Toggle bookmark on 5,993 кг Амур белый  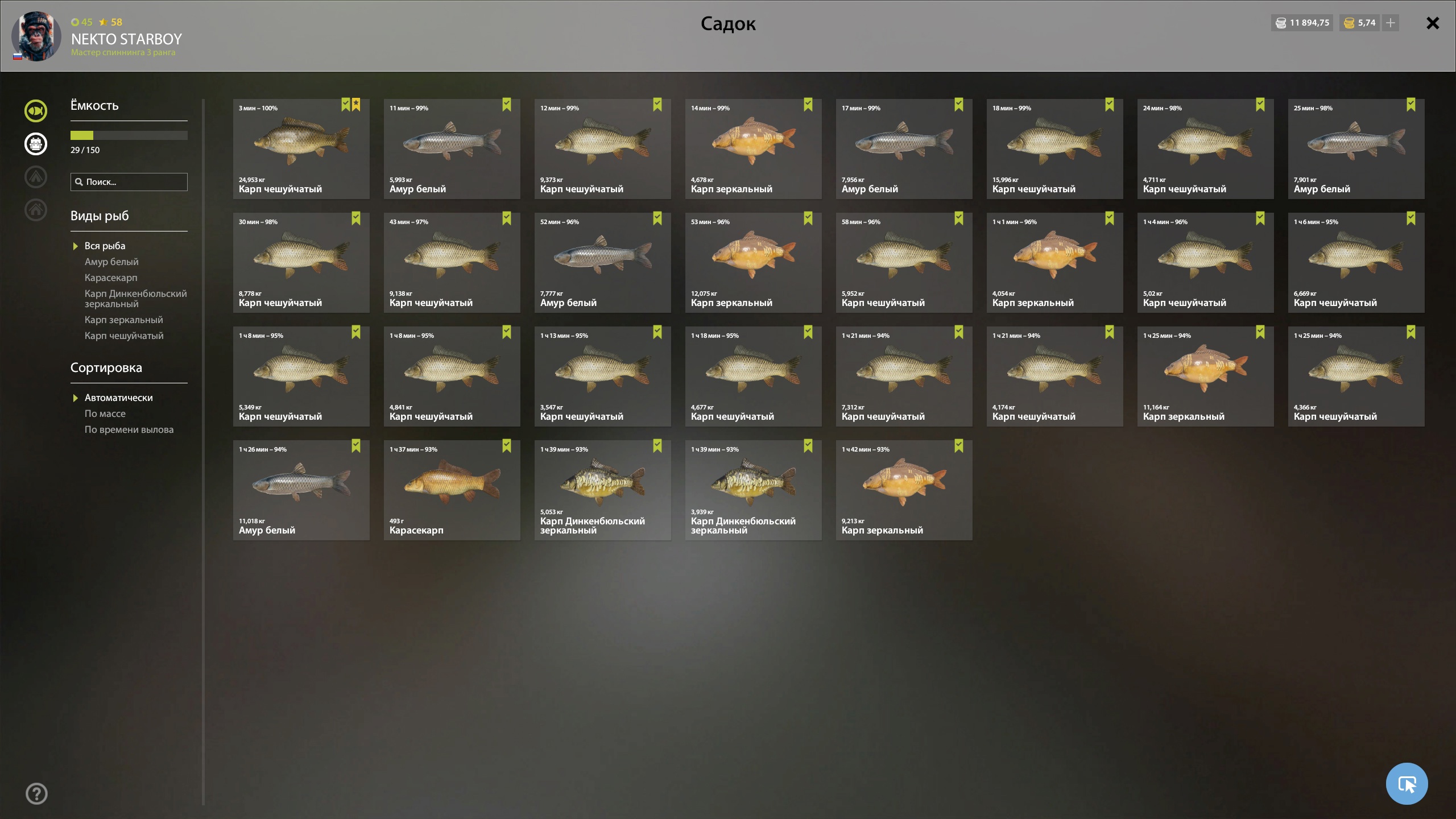tap(507, 105)
